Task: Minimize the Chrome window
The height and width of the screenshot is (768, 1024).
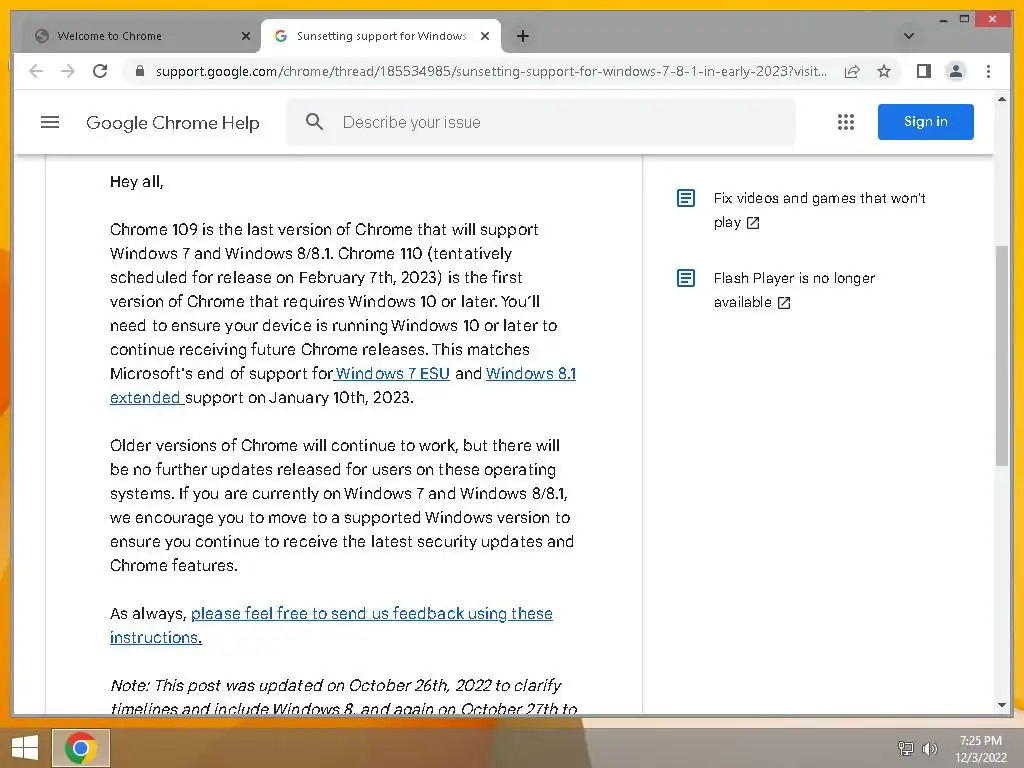Action: pyautogui.click(x=942, y=20)
